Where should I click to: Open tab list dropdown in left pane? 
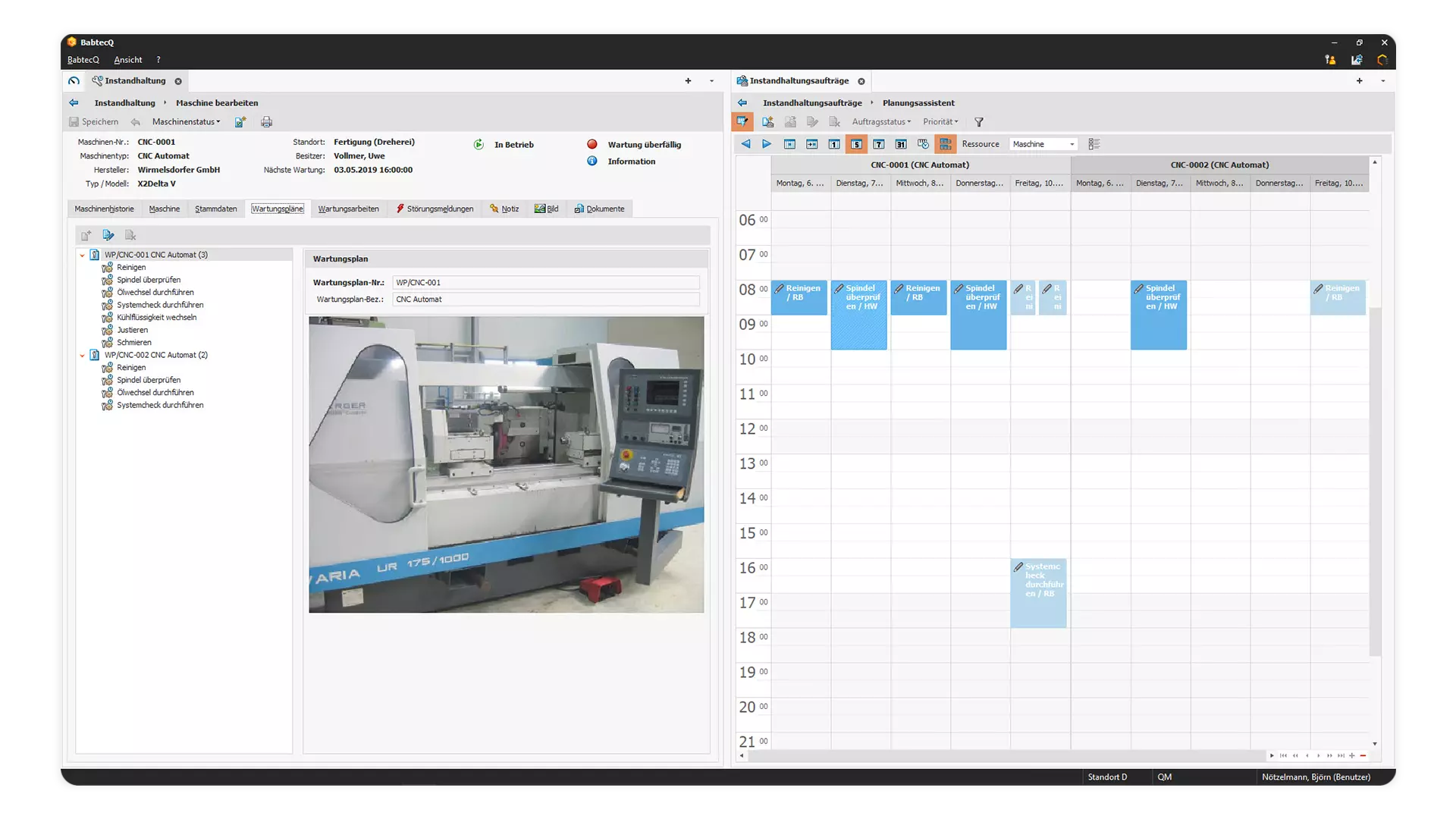(x=711, y=80)
